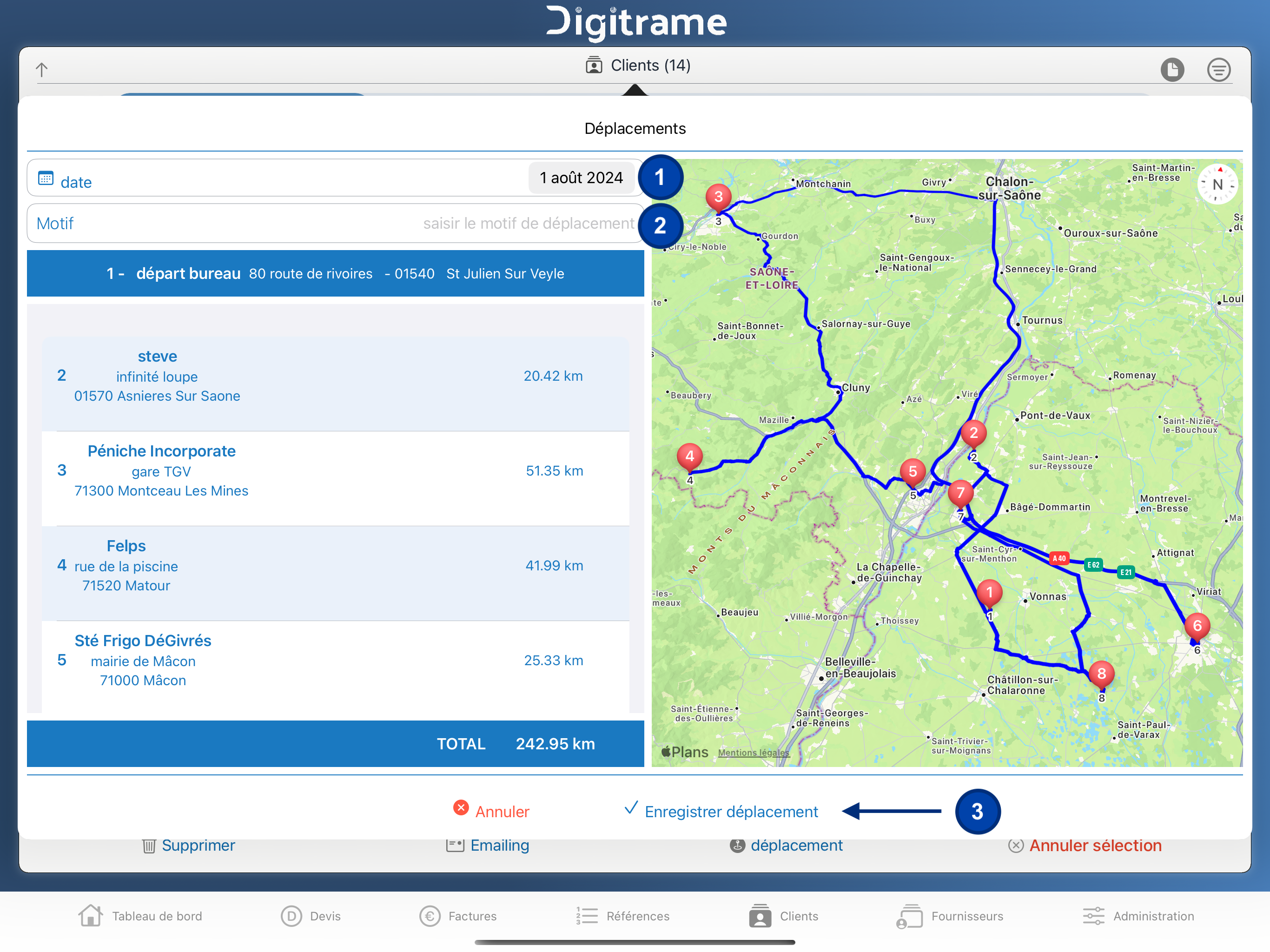The height and width of the screenshot is (952, 1270).
Task: Click the TOTAL 242.95 km bar
Action: point(335,744)
